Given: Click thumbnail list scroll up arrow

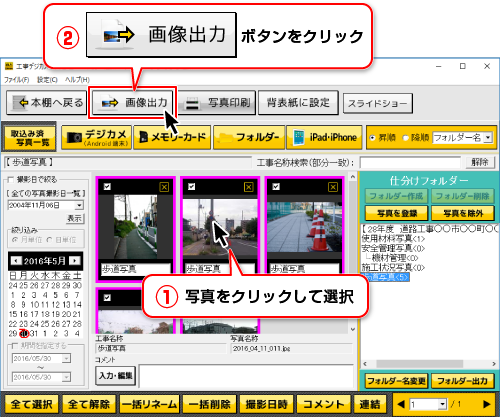Looking at the screenshot, I should coord(353,177).
